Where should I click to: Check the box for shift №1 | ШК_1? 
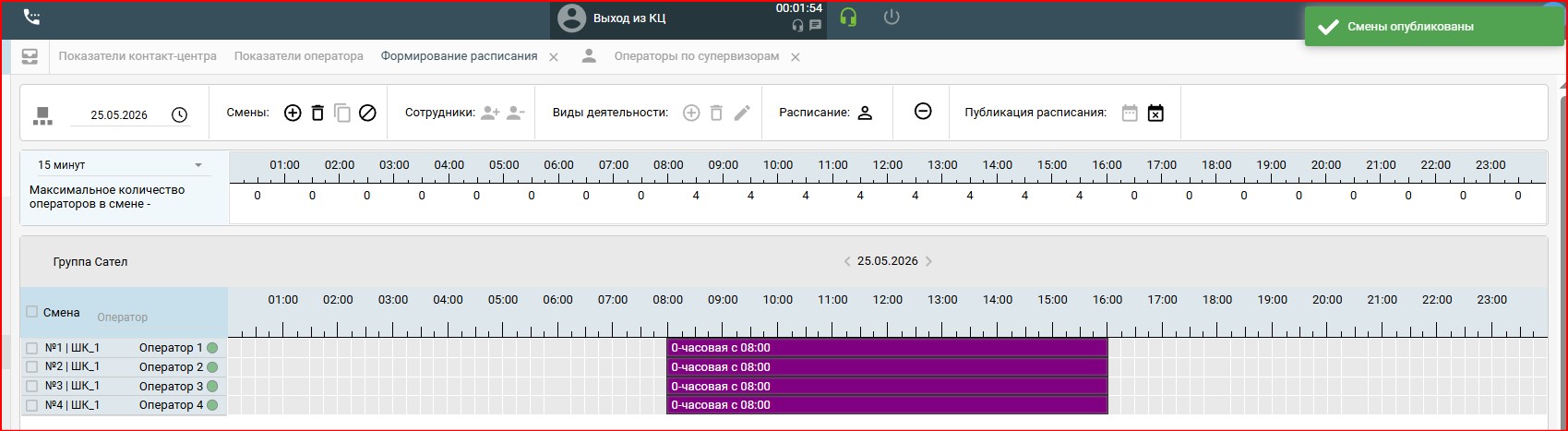[31, 348]
